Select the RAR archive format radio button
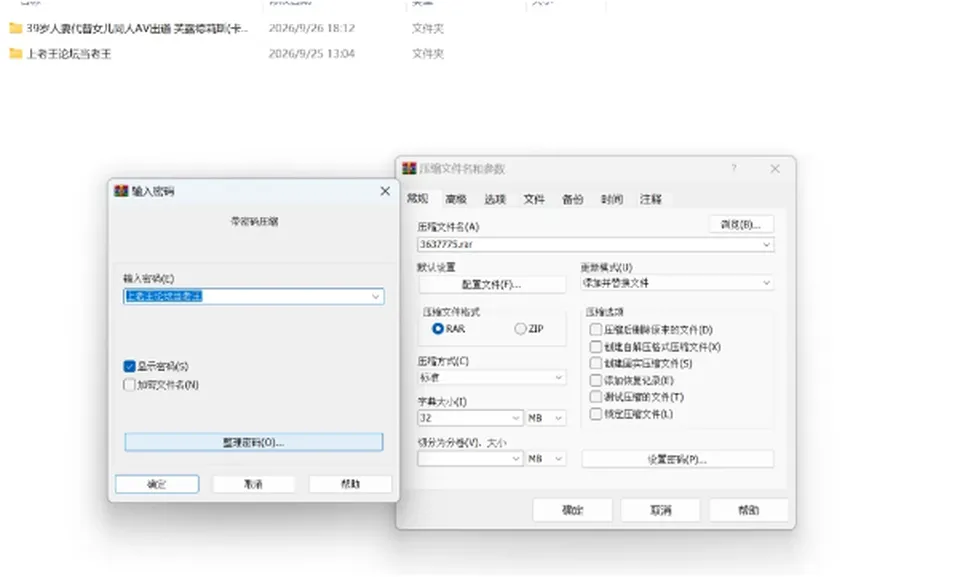The image size is (960, 577). (438, 329)
